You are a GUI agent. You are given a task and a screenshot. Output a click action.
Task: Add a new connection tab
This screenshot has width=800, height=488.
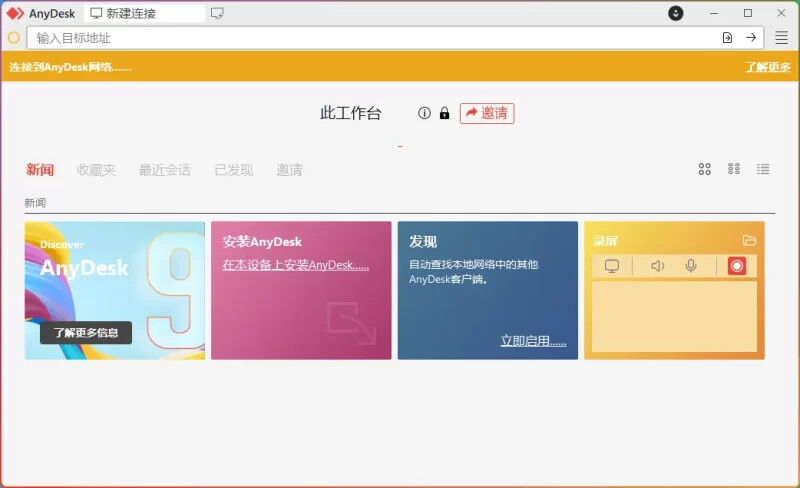pyautogui.click(x=217, y=13)
